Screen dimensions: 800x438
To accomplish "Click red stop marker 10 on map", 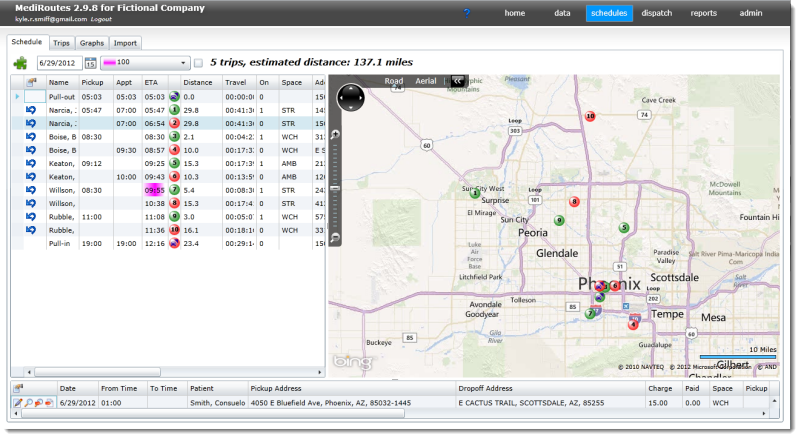I will 590,116.
